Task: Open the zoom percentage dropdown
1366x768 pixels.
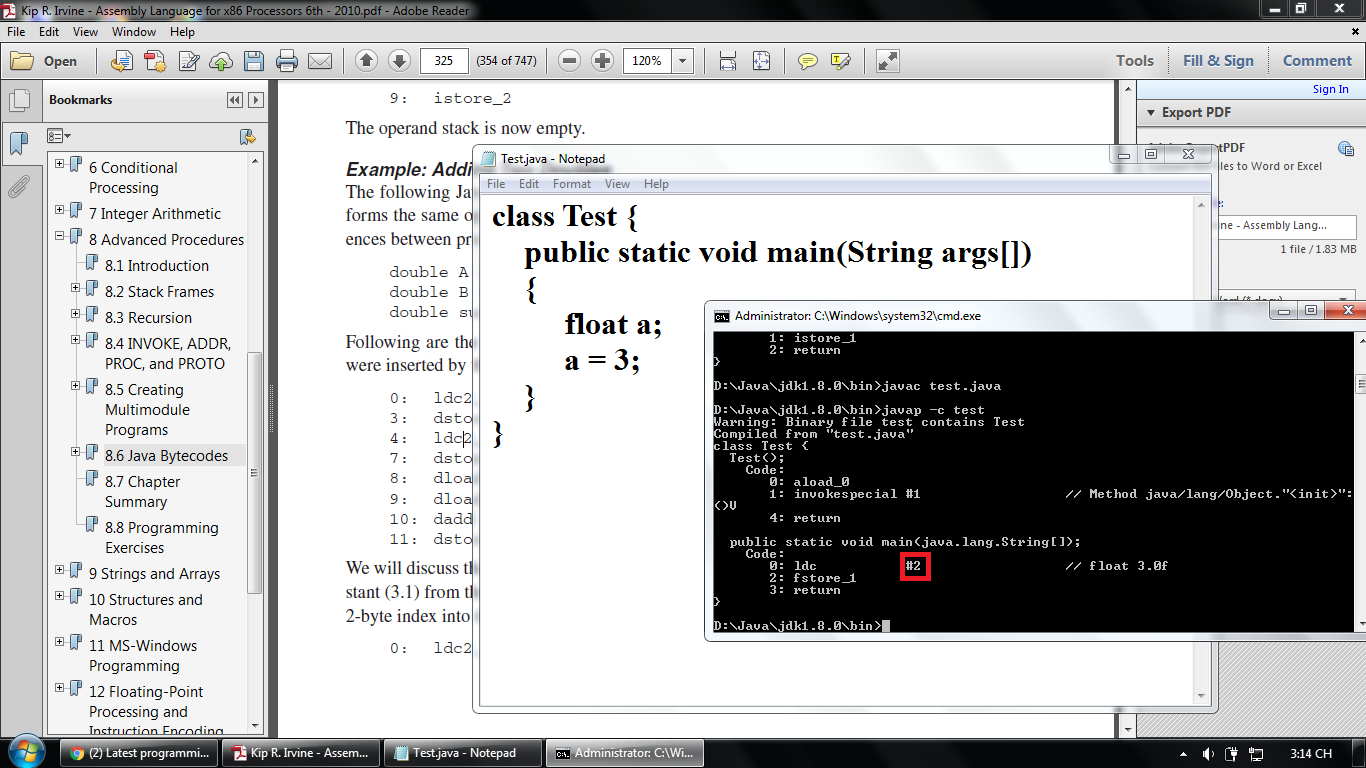Action: [683, 61]
